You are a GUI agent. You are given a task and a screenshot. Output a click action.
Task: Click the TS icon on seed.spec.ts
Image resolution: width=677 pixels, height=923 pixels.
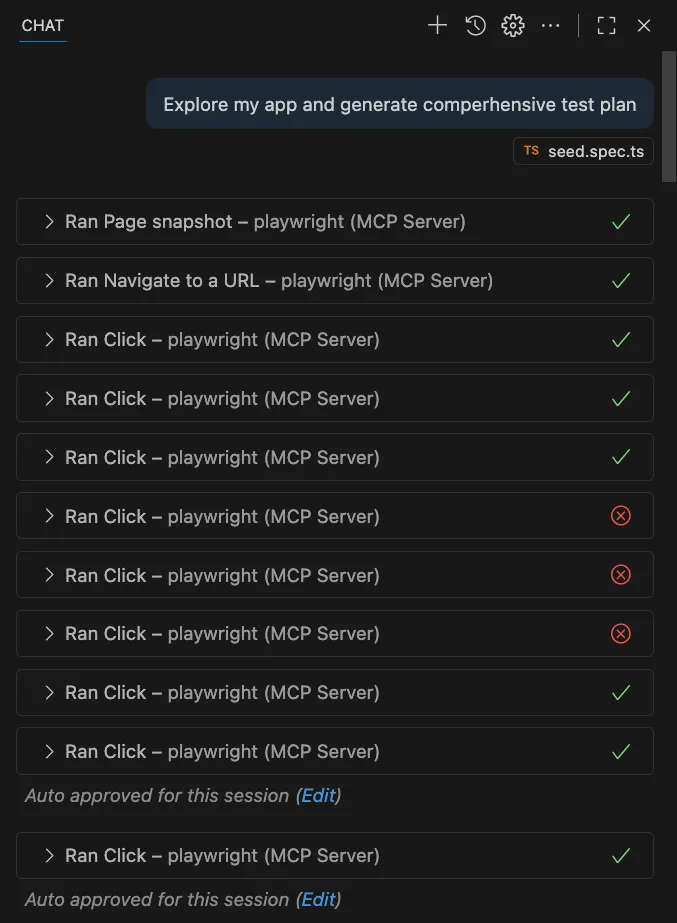tap(531, 152)
